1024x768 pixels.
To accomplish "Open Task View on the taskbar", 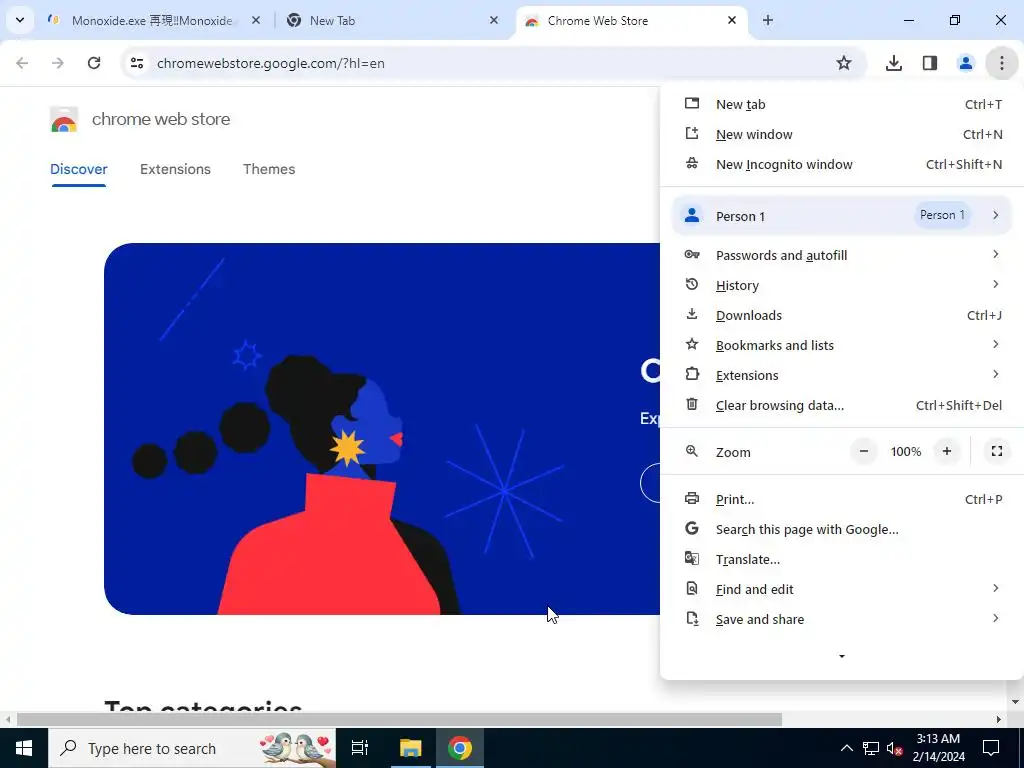I will [360, 748].
